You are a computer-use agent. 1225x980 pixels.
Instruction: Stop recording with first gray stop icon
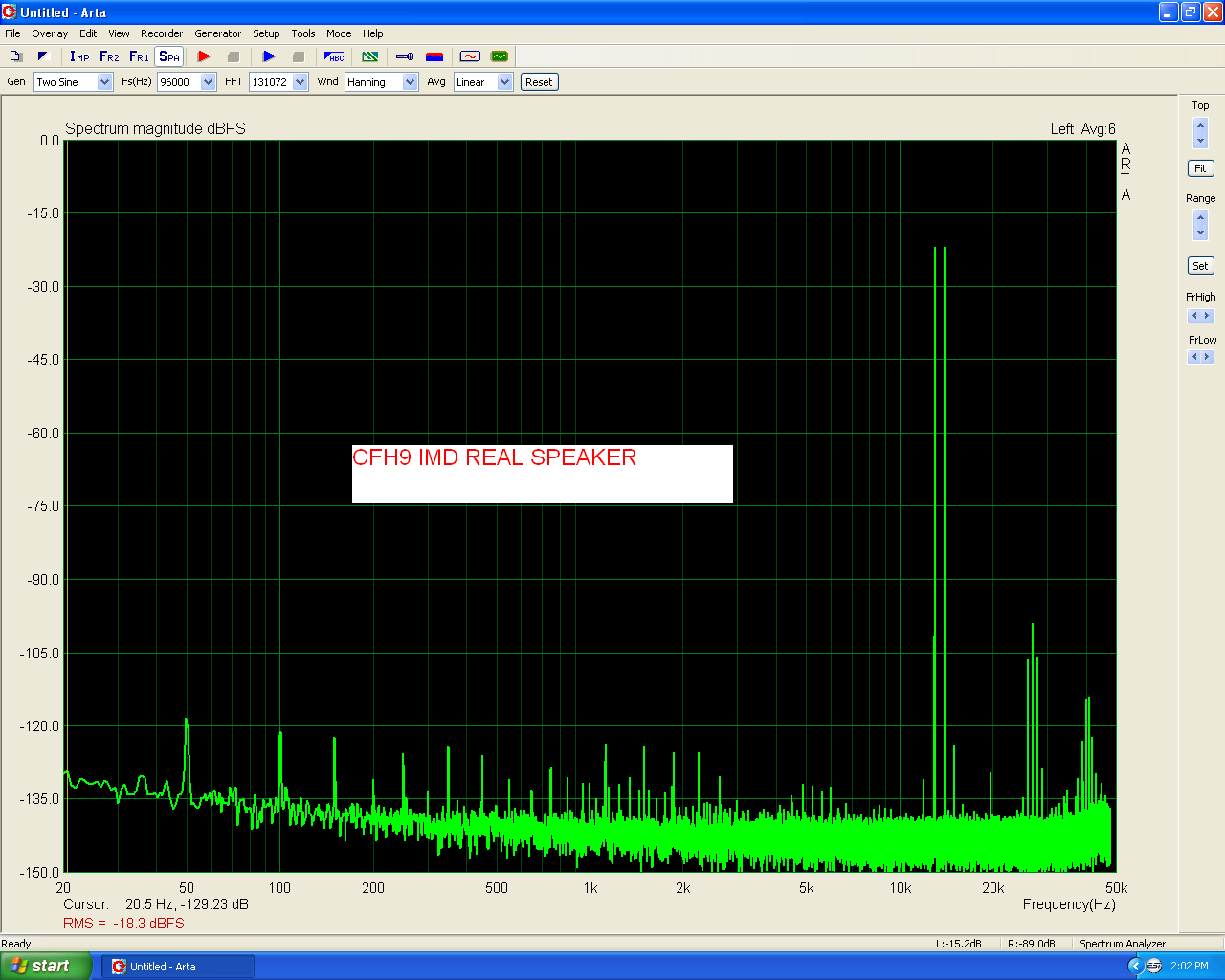pos(233,56)
